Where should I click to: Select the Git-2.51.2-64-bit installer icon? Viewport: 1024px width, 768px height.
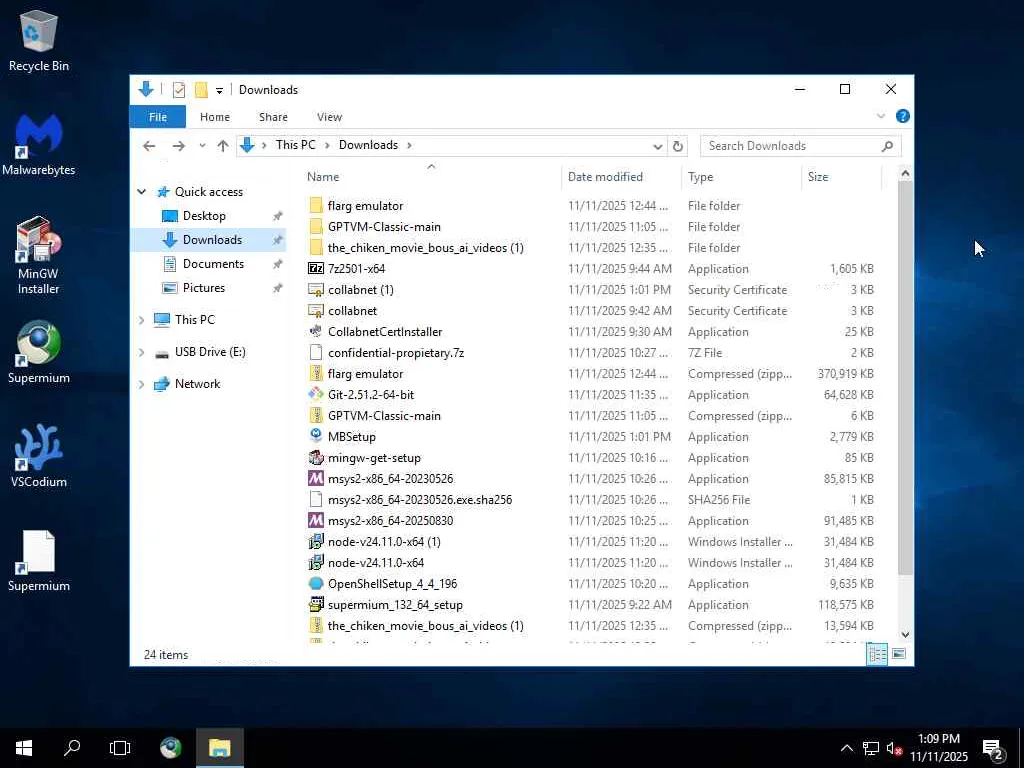pyautogui.click(x=315, y=394)
